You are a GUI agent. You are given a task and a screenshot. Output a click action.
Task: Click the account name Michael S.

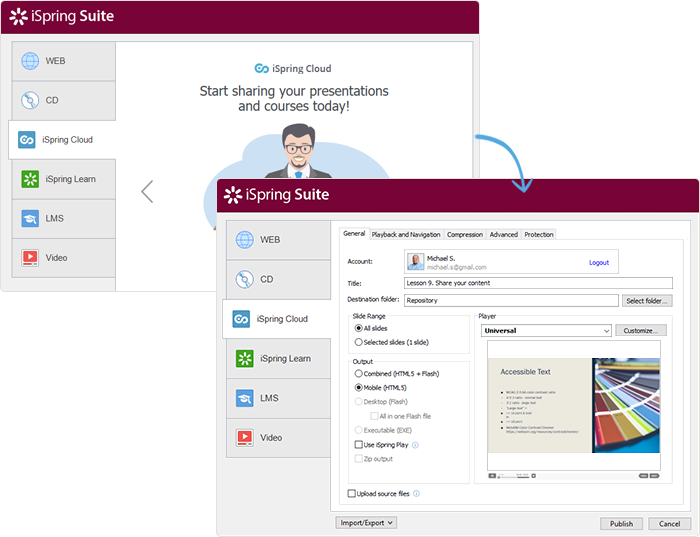coord(441,258)
